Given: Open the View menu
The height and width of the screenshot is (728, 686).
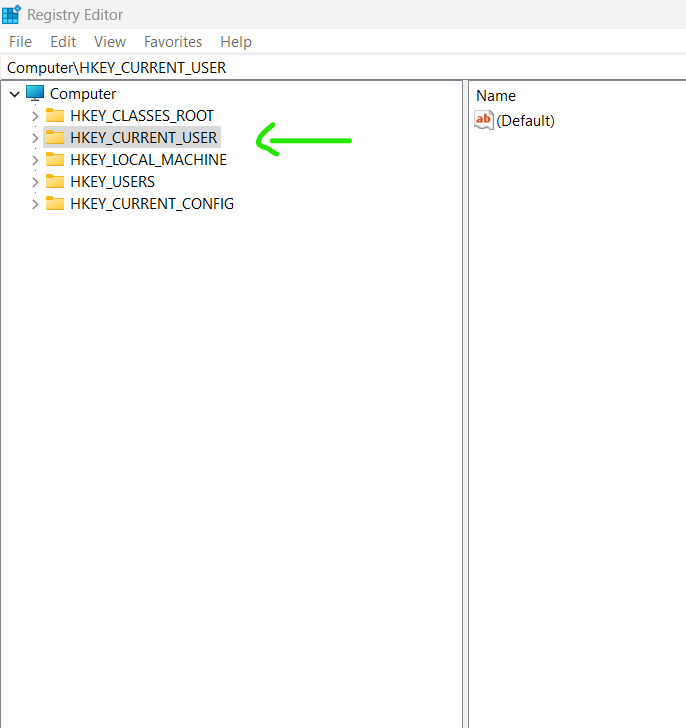Looking at the screenshot, I should 110,42.
